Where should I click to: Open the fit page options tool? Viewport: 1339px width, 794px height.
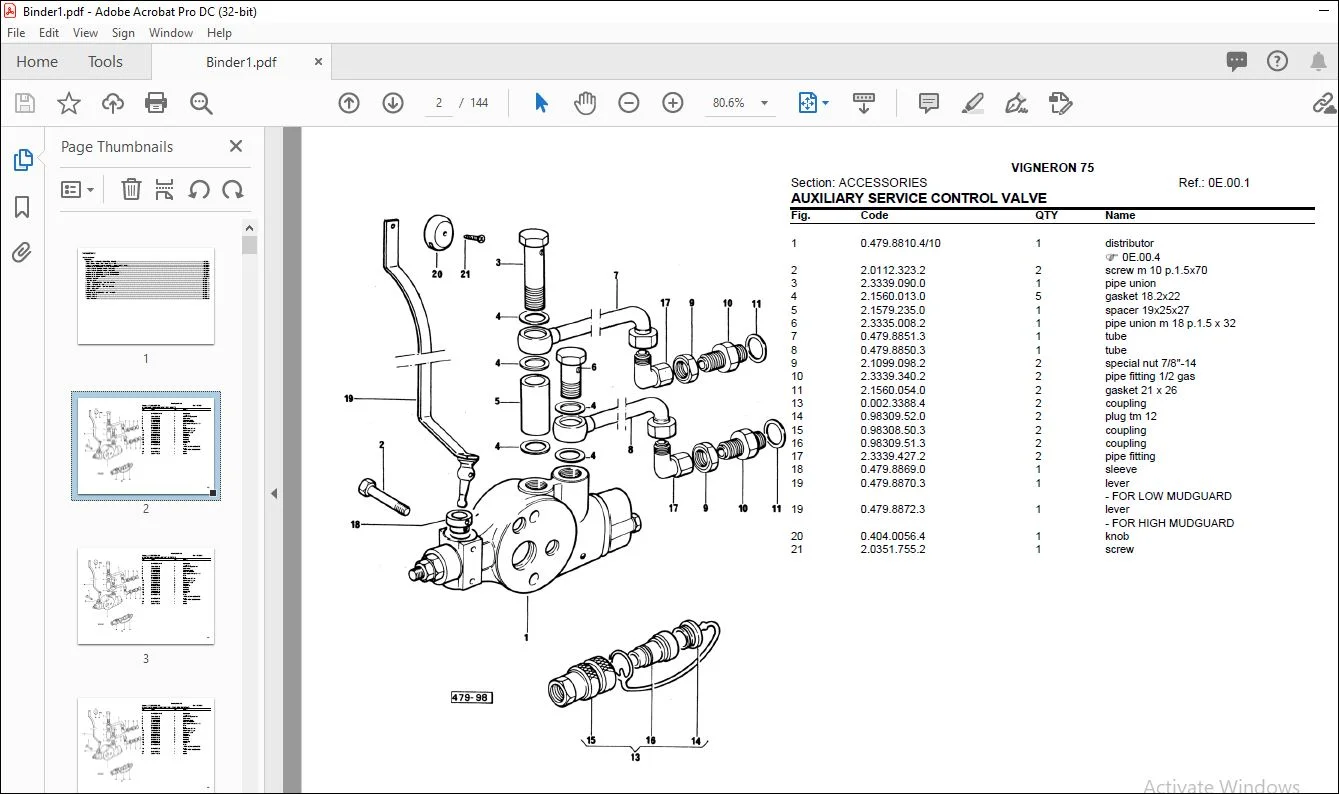(813, 103)
